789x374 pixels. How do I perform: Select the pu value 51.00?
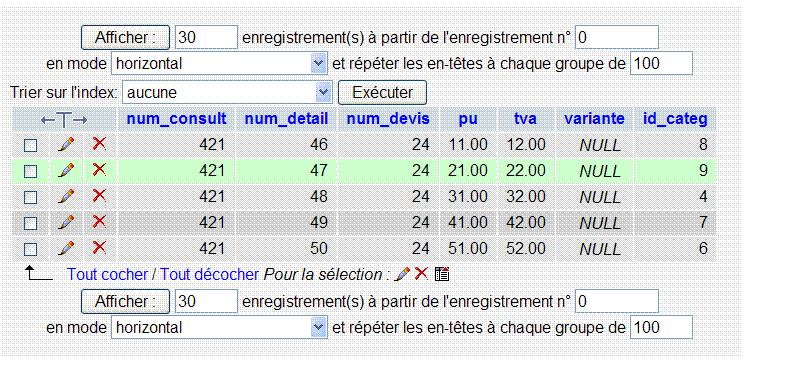tap(468, 248)
